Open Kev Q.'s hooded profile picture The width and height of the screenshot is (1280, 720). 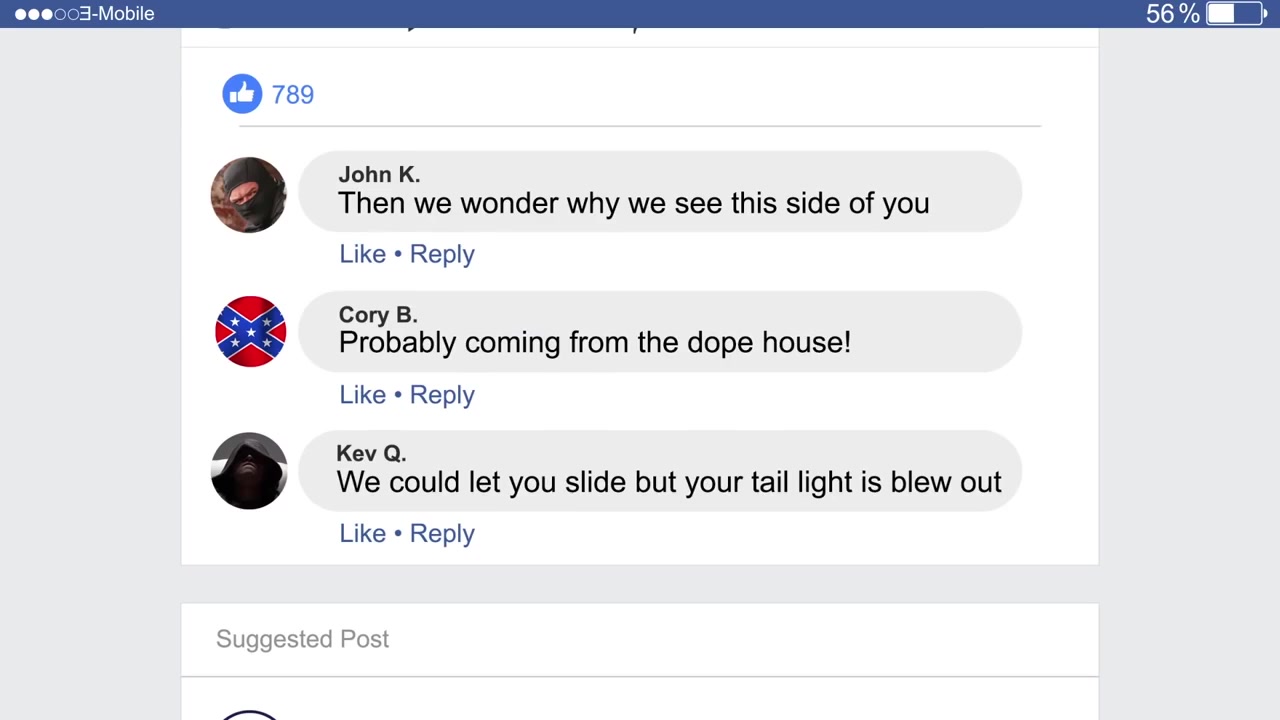point(249,471)
